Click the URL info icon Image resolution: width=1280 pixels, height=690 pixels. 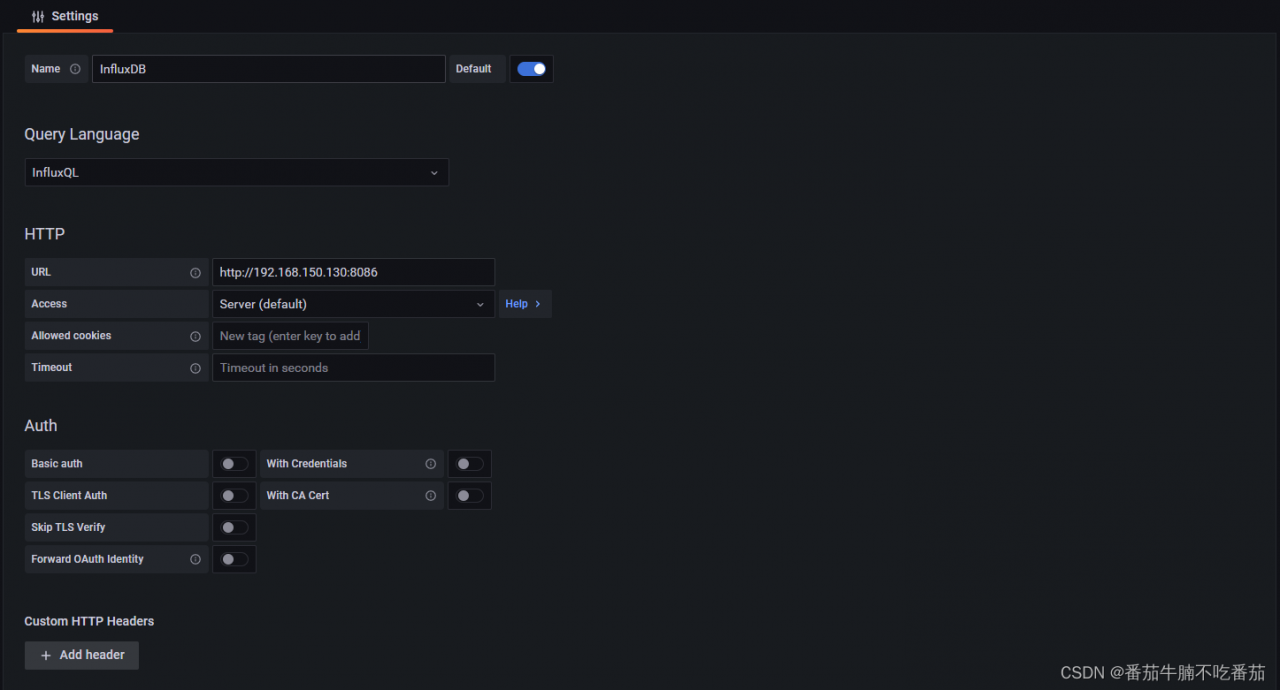click(195, 272)
